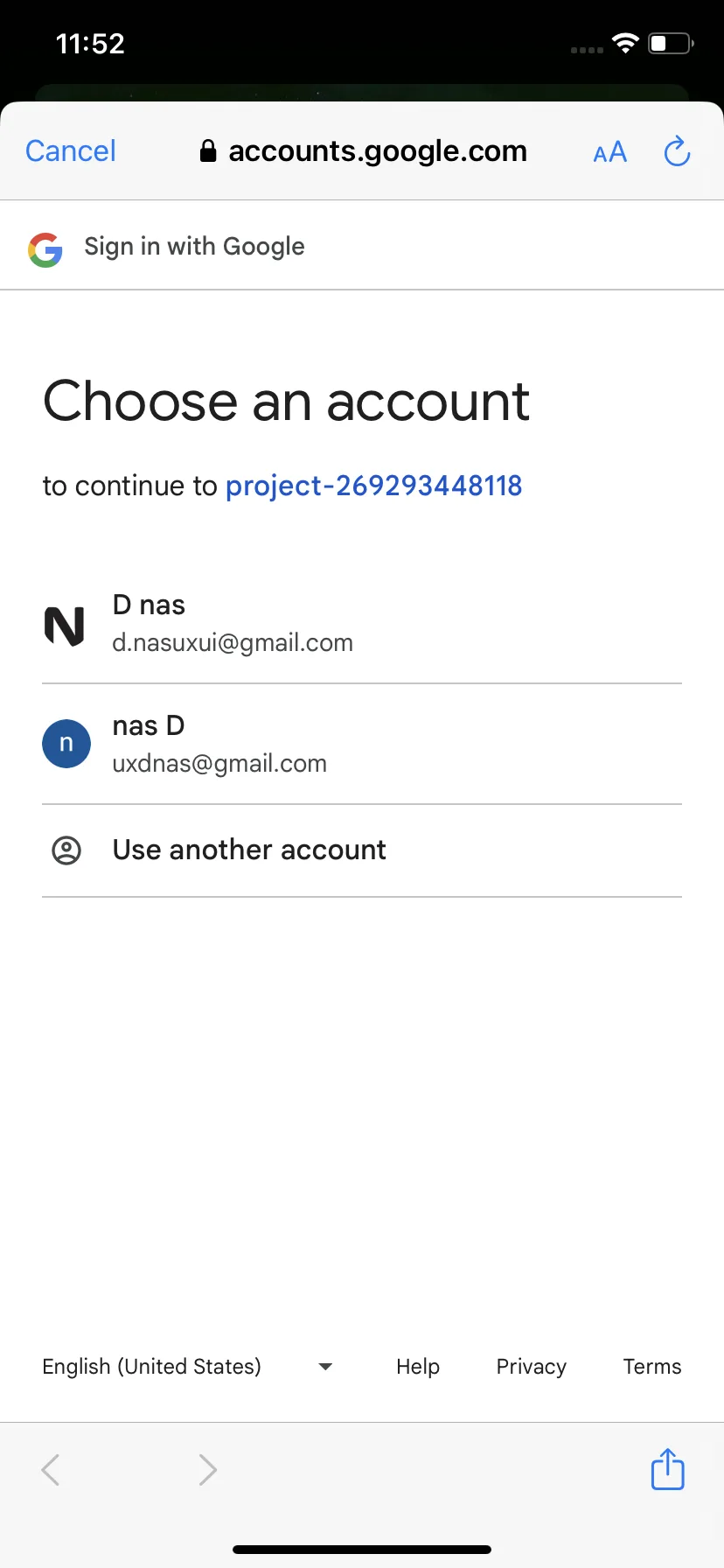The image size is (724, 1568).
Task: Choose the uxdnas@gmail.com account
Action: click(362, 745)
